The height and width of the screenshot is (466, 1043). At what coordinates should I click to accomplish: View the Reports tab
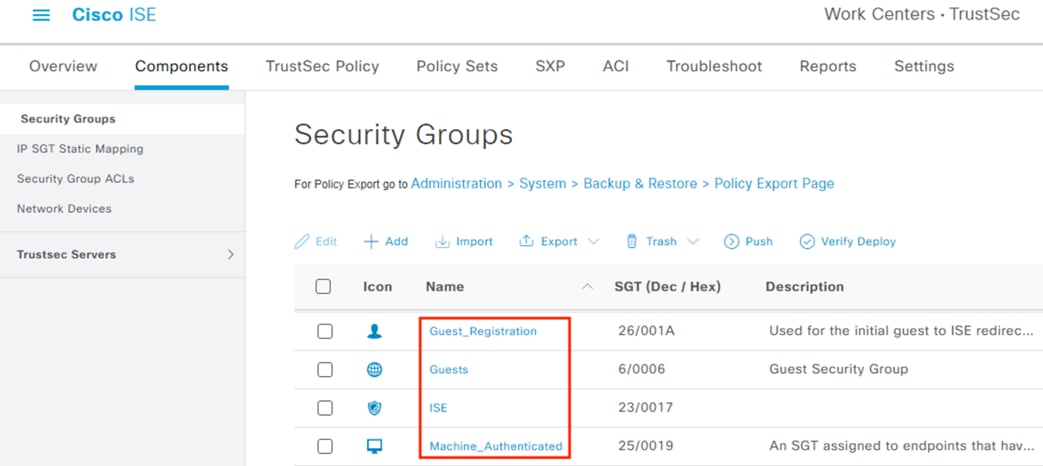pyautogui.click(x=828, y=66)
